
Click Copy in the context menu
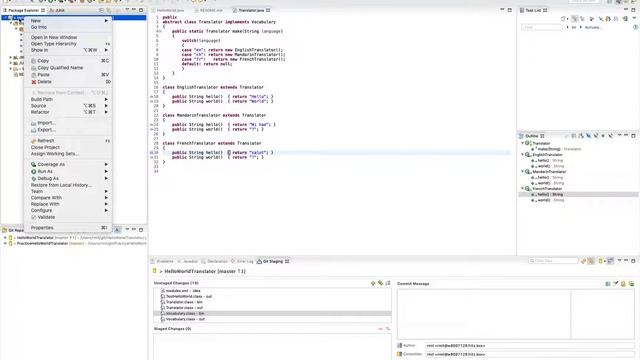pos(68,60)
